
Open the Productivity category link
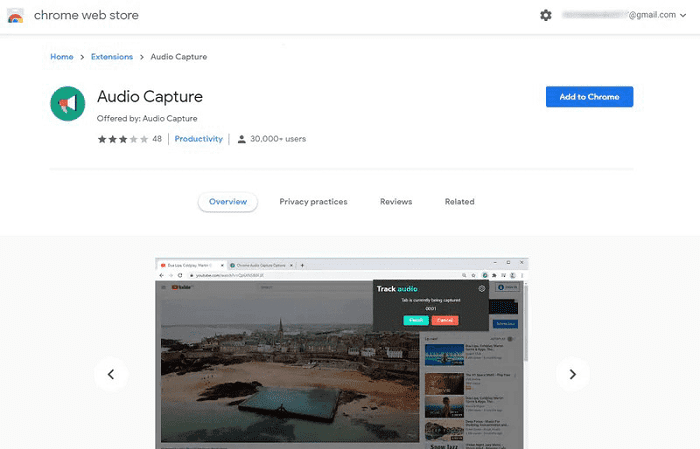198,139
